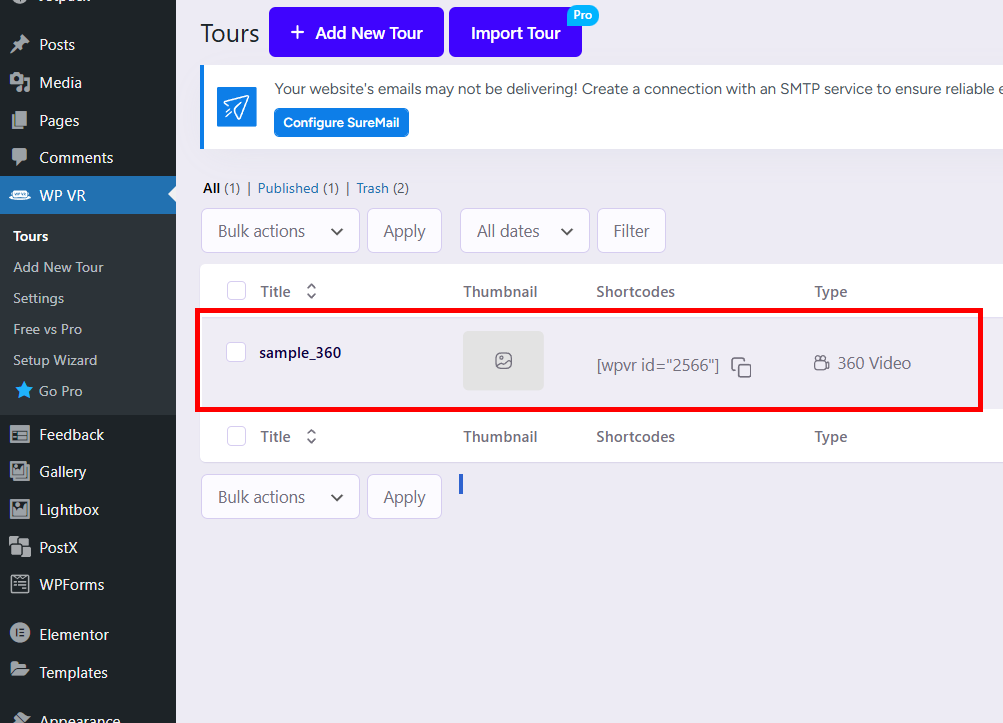Tick the select-all checkbox in table header
Viewport: 1003px width, 723px height.
237,290
